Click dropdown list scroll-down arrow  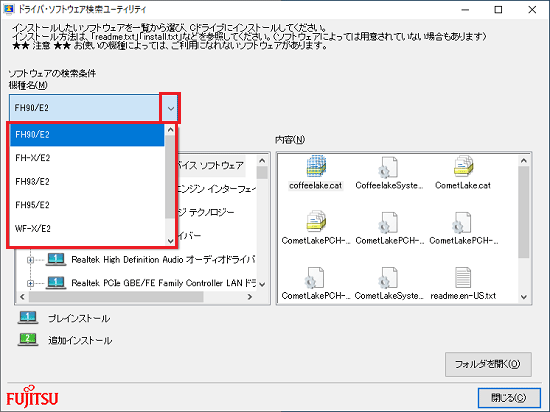pyautogui.click(x=170, y=241)
